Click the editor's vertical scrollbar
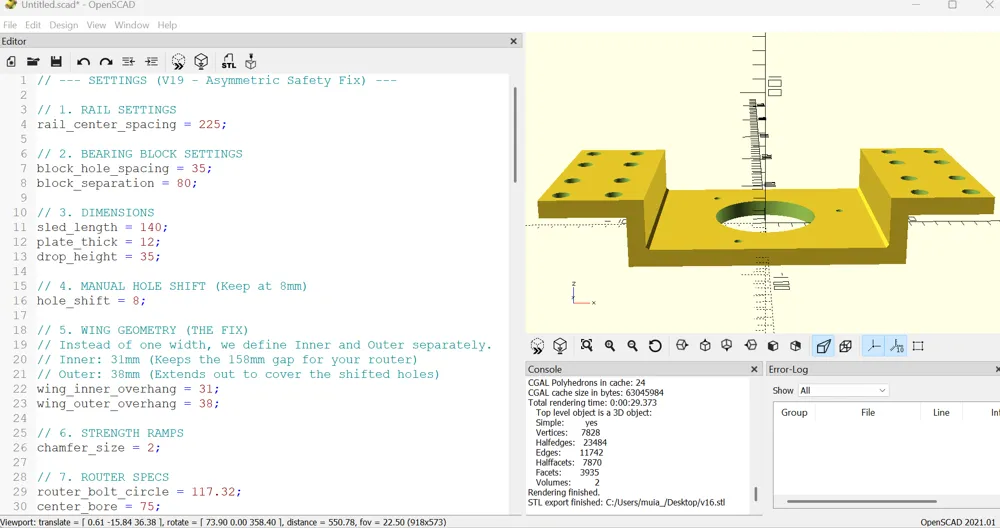This screenshot has width=1000, height=528. tap(515, 135)
